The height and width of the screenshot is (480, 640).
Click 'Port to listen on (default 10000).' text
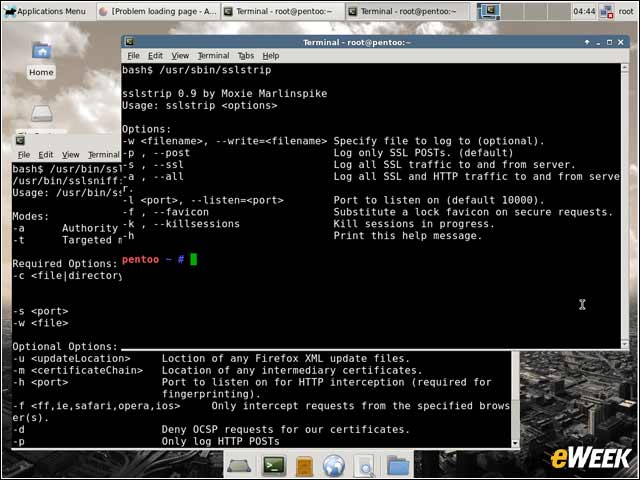point(439,200)
